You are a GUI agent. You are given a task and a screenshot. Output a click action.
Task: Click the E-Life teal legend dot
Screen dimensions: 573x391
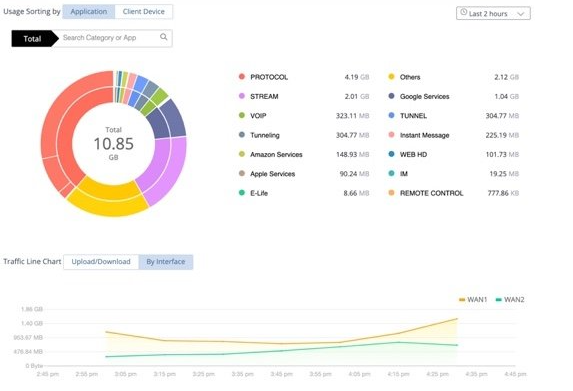(242, 193)
